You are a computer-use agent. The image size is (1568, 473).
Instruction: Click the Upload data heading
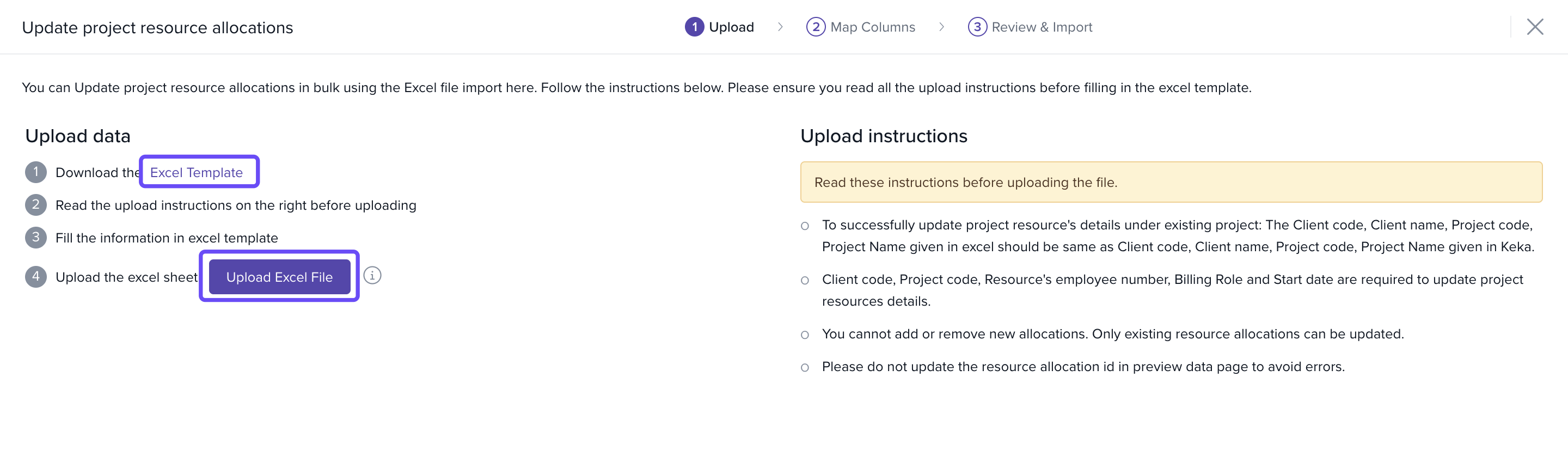click(x=78, y=136)
